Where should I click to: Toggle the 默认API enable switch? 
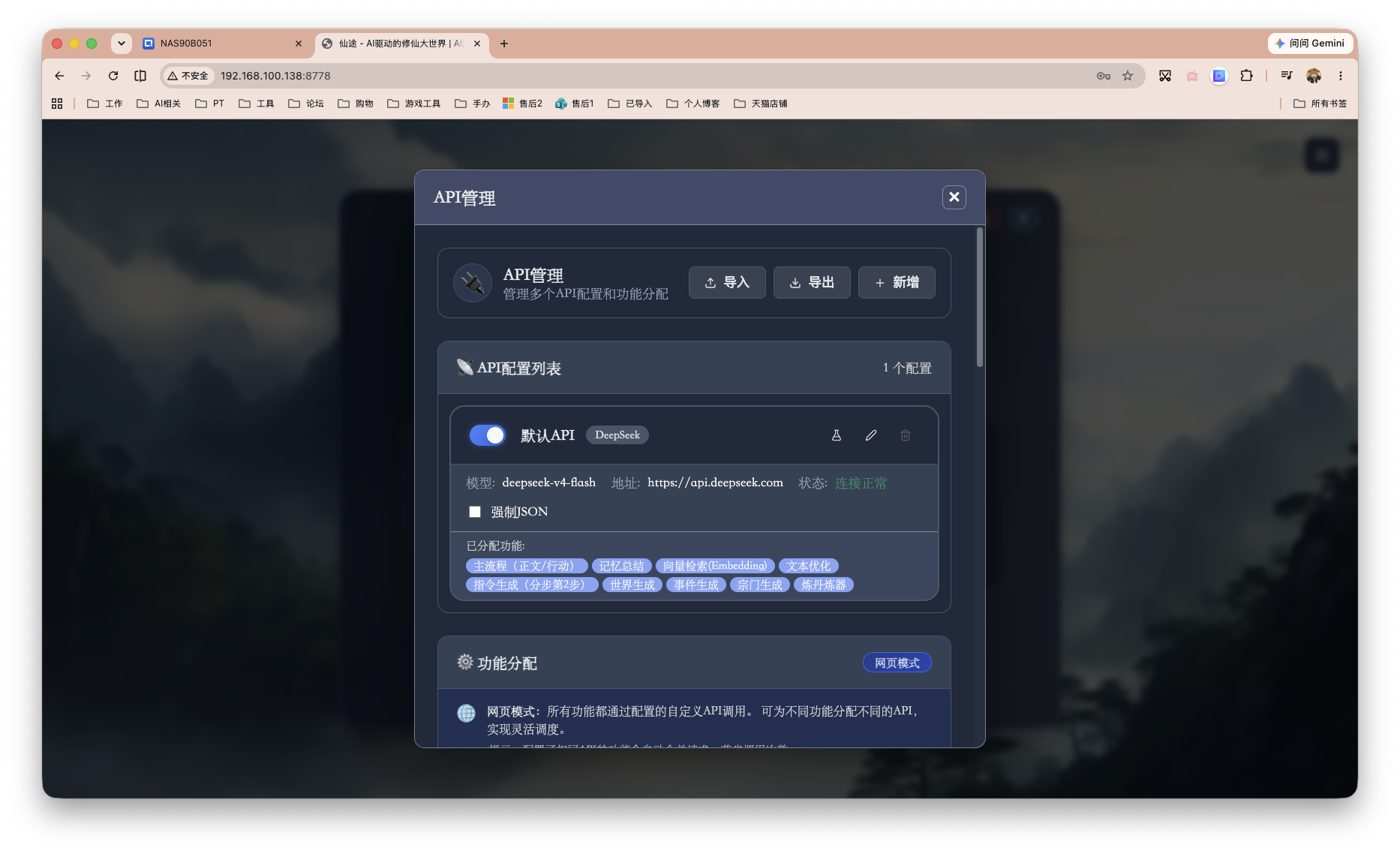point(487,435)
